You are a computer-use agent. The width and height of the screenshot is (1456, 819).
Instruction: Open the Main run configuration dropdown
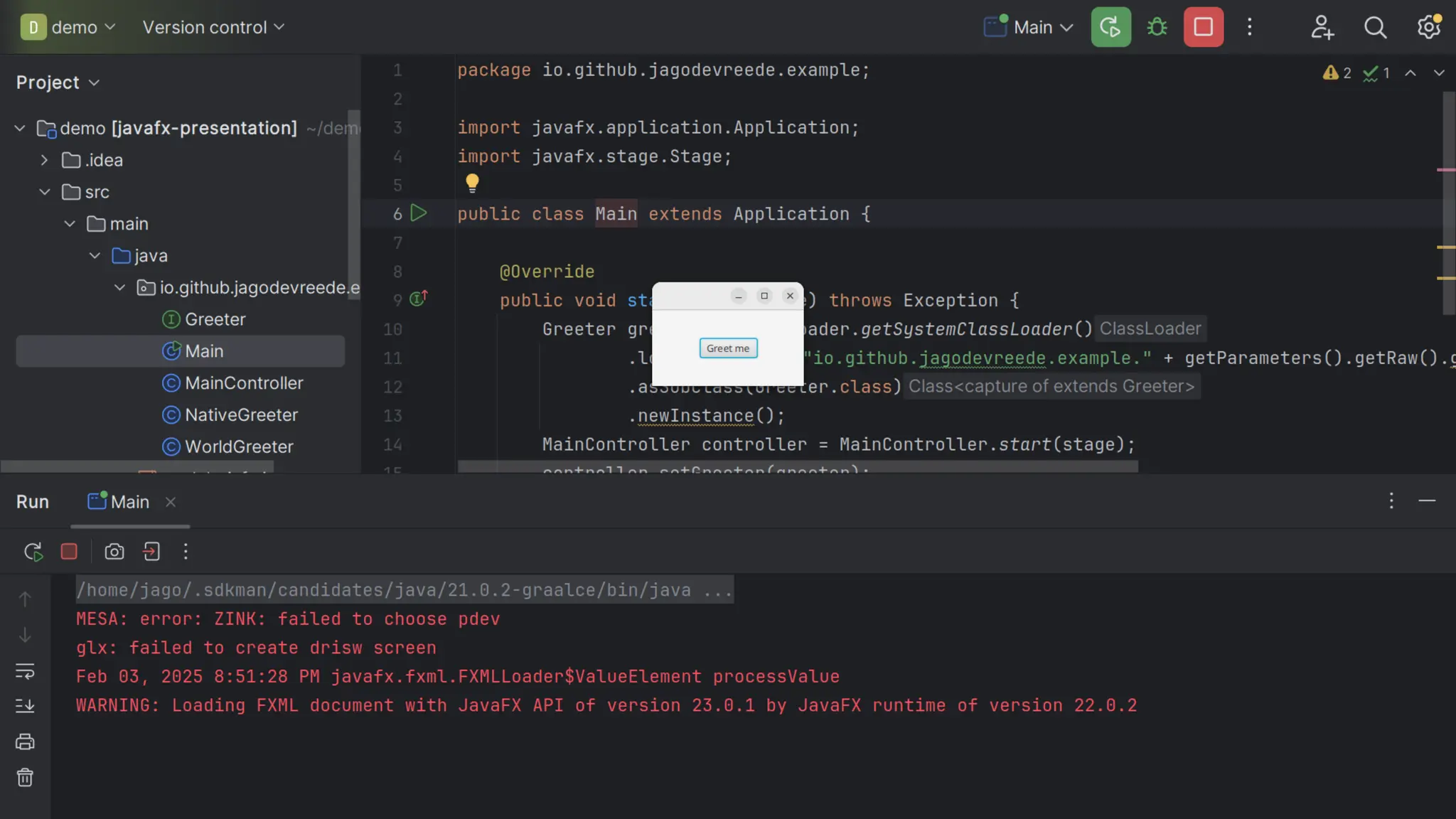(x=1029, y=27)
